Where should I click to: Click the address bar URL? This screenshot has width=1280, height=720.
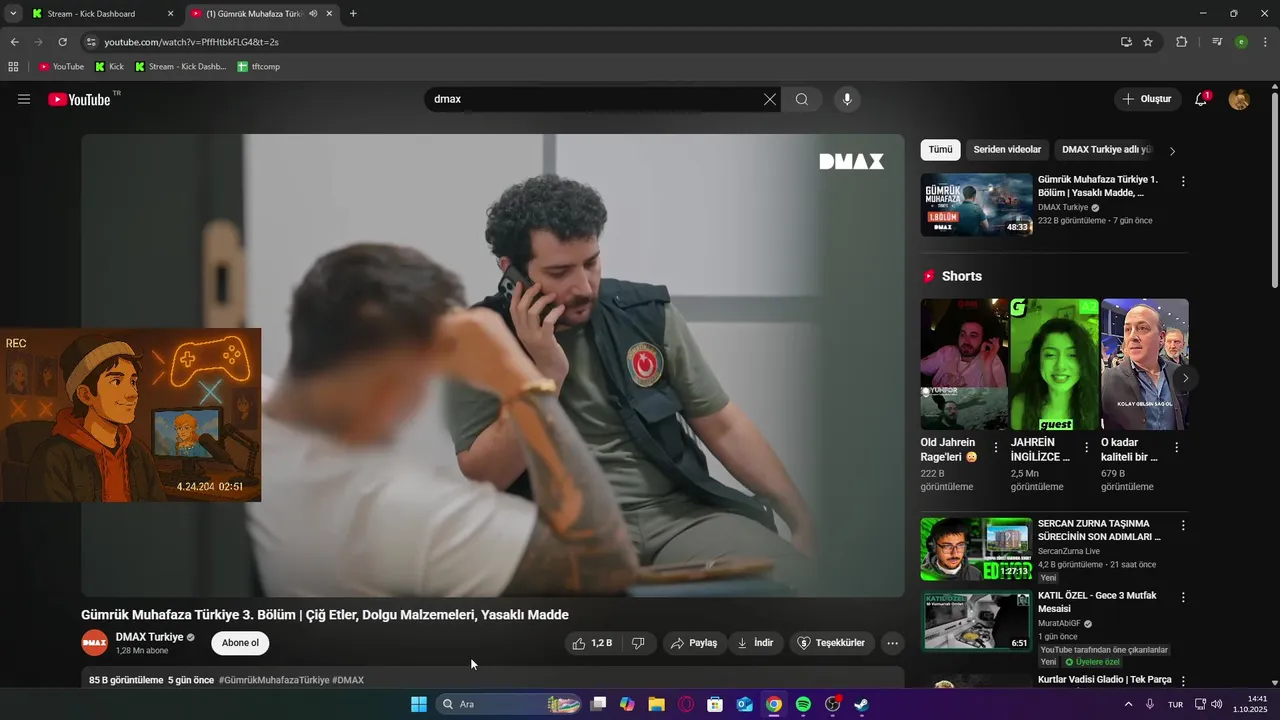pos(191,42)
